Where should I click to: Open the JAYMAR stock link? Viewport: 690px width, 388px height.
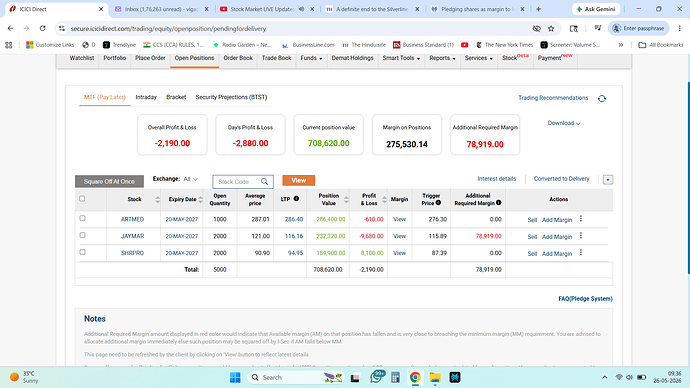(x=132, y=236)
